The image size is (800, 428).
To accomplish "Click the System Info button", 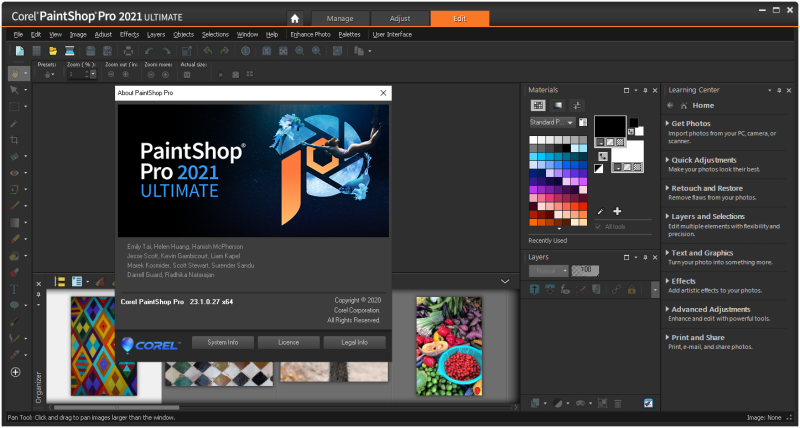I will [222, 342].
